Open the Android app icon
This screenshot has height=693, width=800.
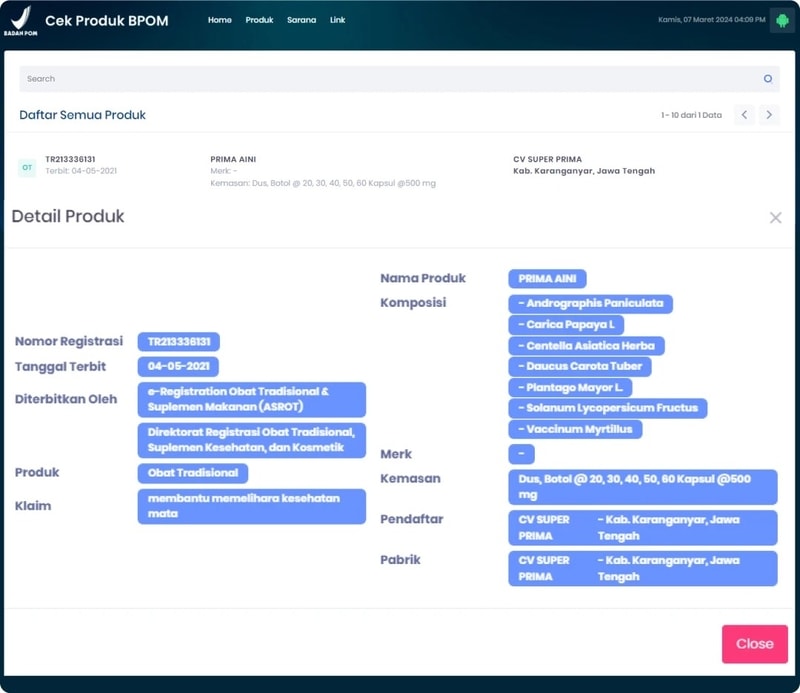tap(782, 20)
